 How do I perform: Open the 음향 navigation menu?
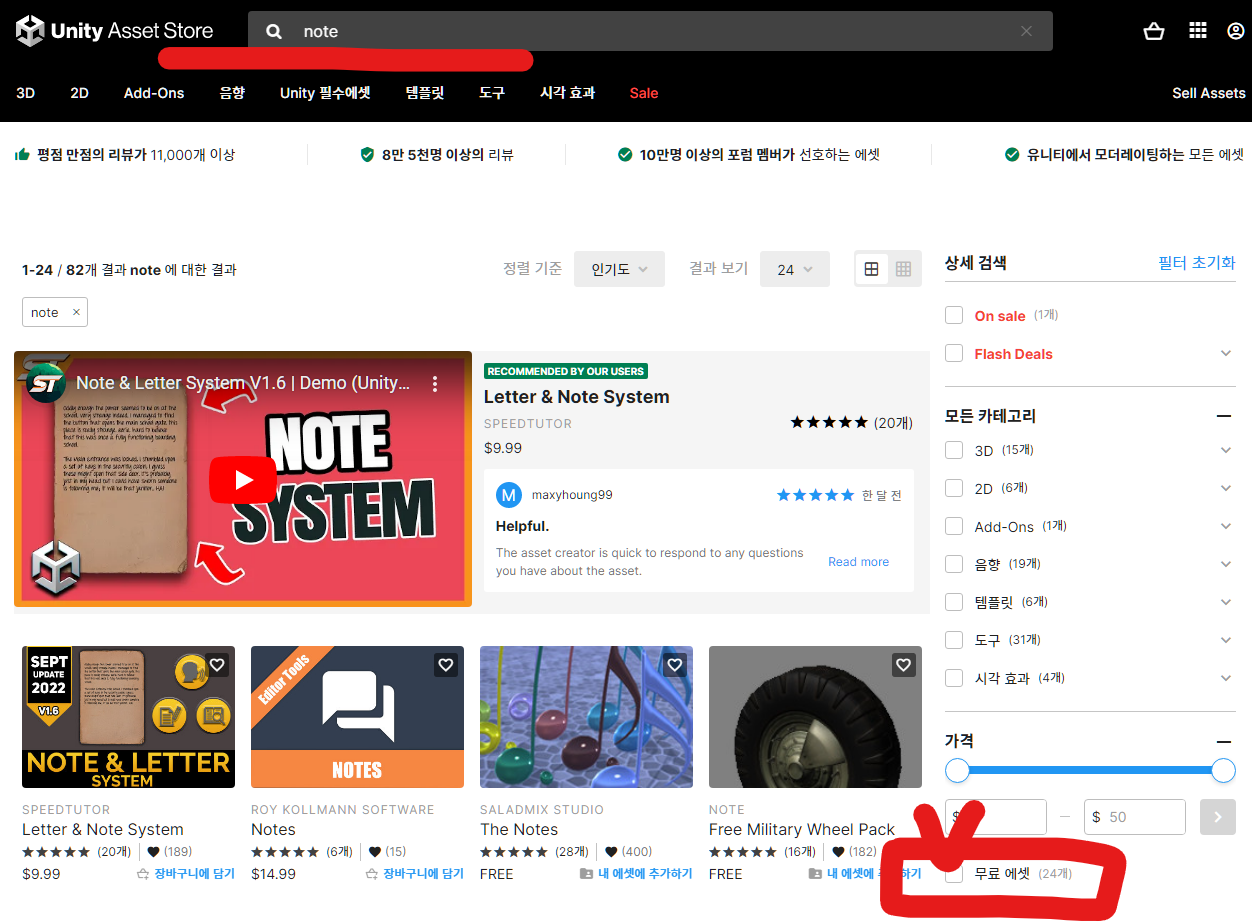pos(232,93)
